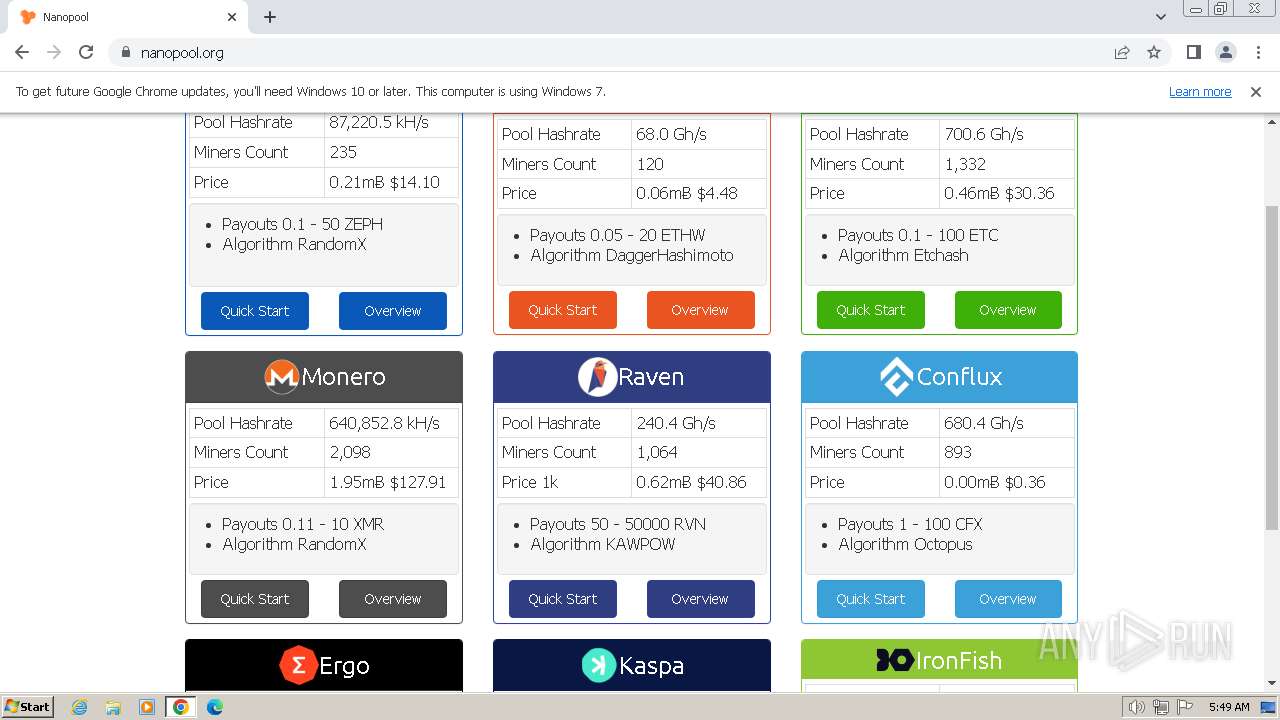Image resolution: width=1280 pixels, height=720 pixels.
Task: Click the IronFish logo icon
Action: [x=894, y=660]
